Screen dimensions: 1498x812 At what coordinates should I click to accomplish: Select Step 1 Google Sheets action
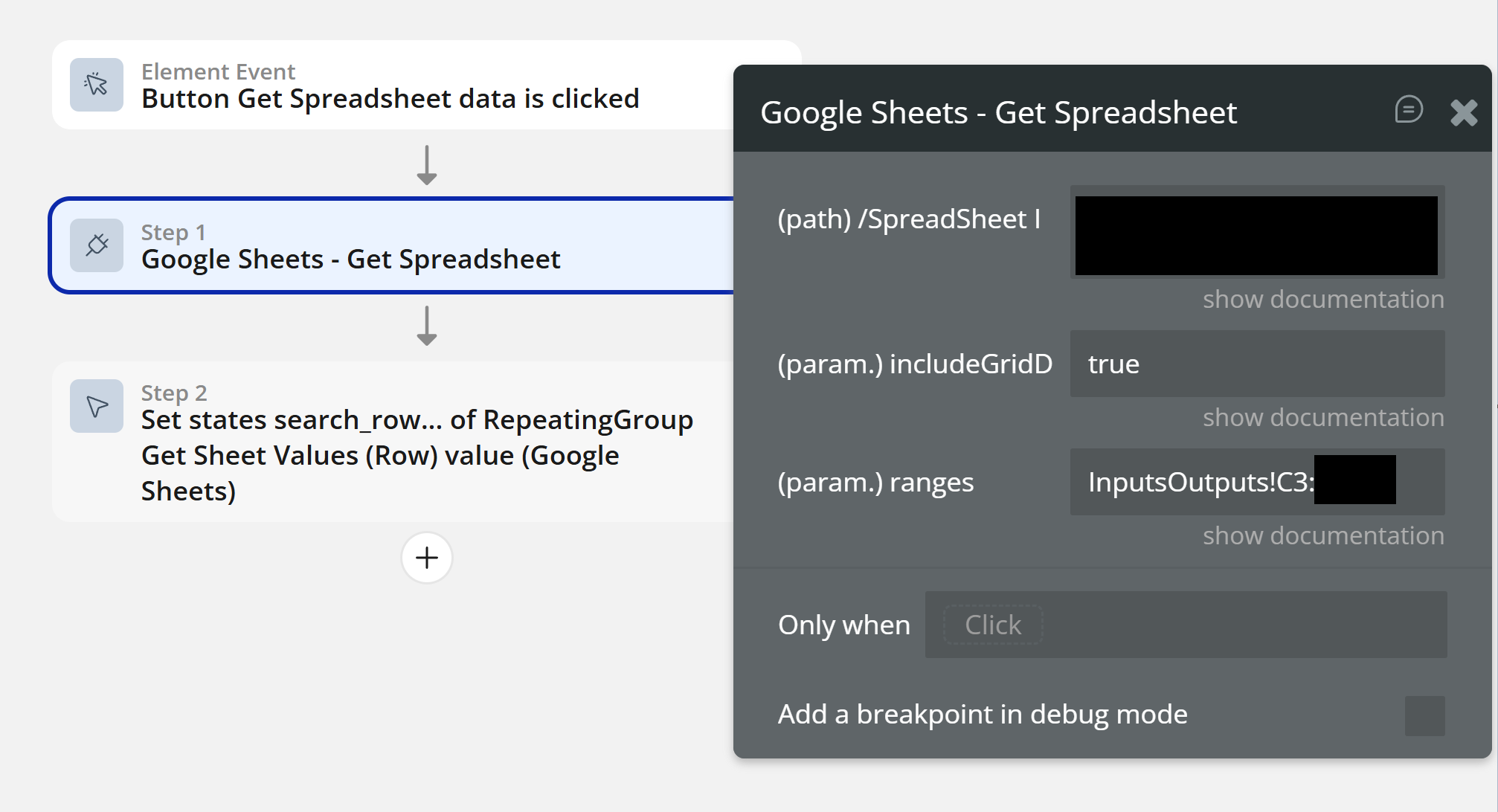pyautogui.click(x=350, y=259)
